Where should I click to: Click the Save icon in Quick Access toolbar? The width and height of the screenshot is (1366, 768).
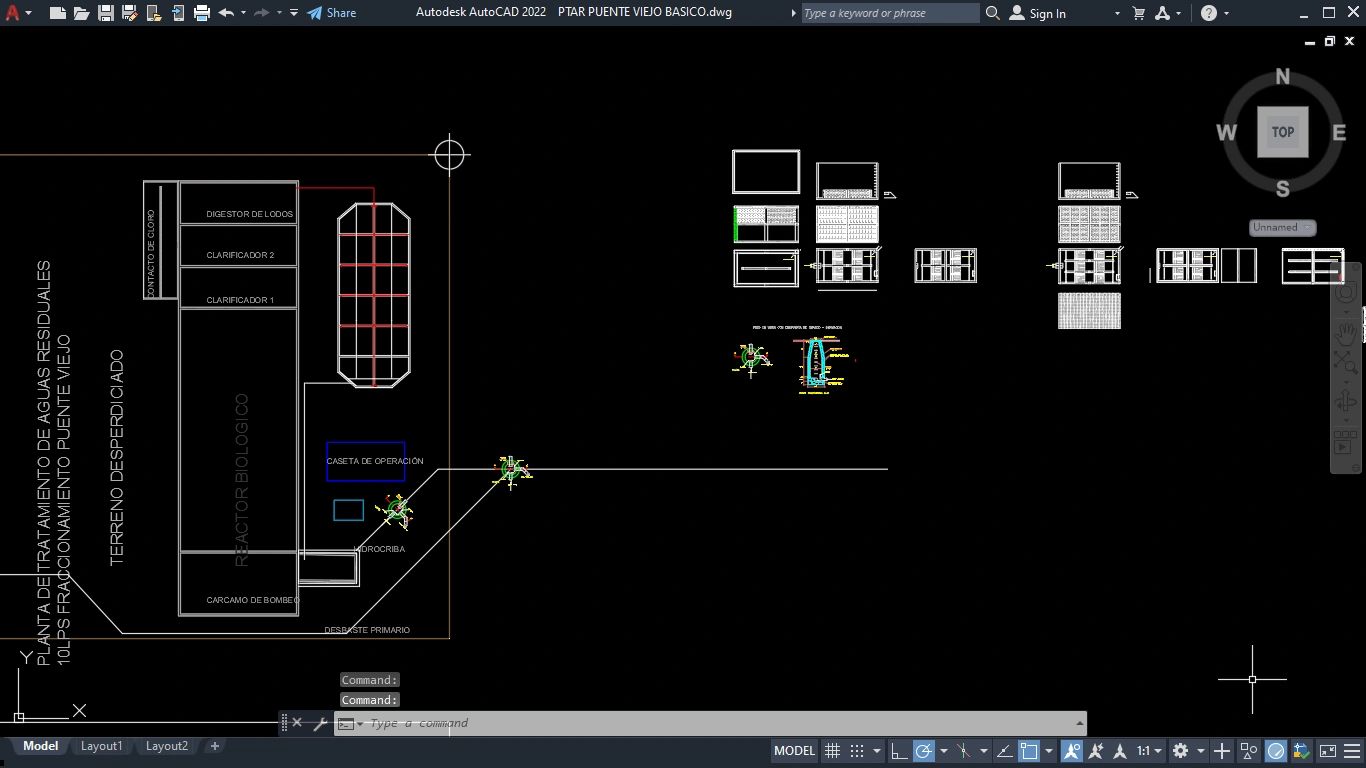tap(106, 13)
